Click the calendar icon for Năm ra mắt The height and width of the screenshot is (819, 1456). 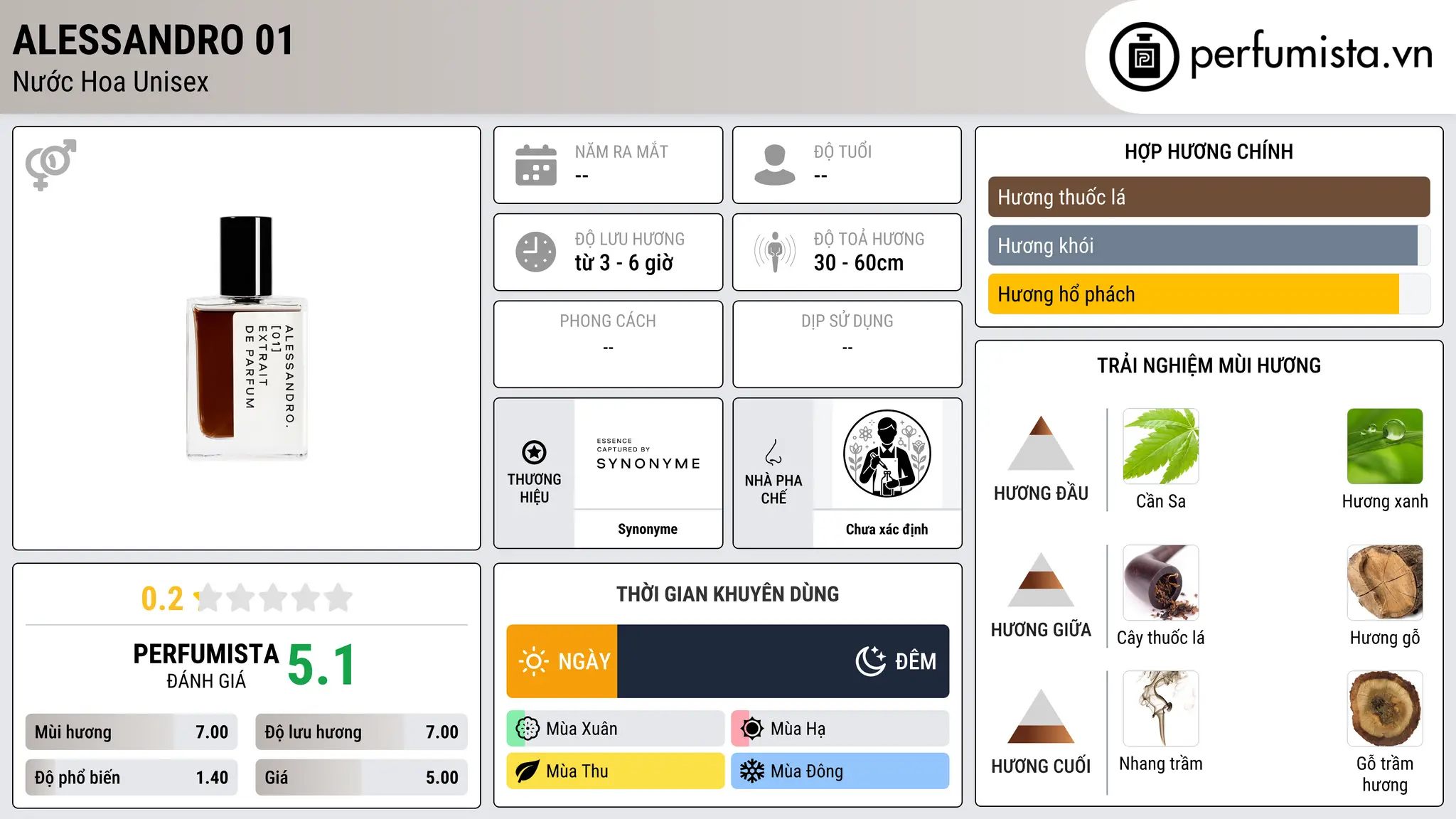536,165
